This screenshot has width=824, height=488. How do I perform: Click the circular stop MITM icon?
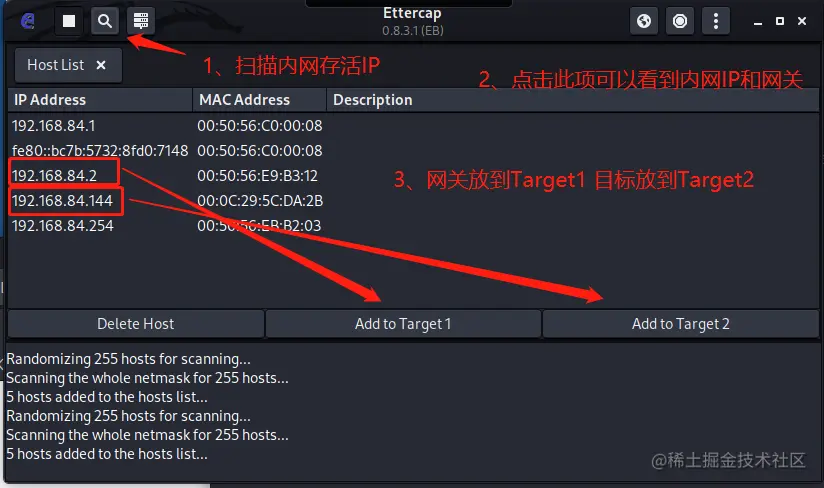click(679, 21)
